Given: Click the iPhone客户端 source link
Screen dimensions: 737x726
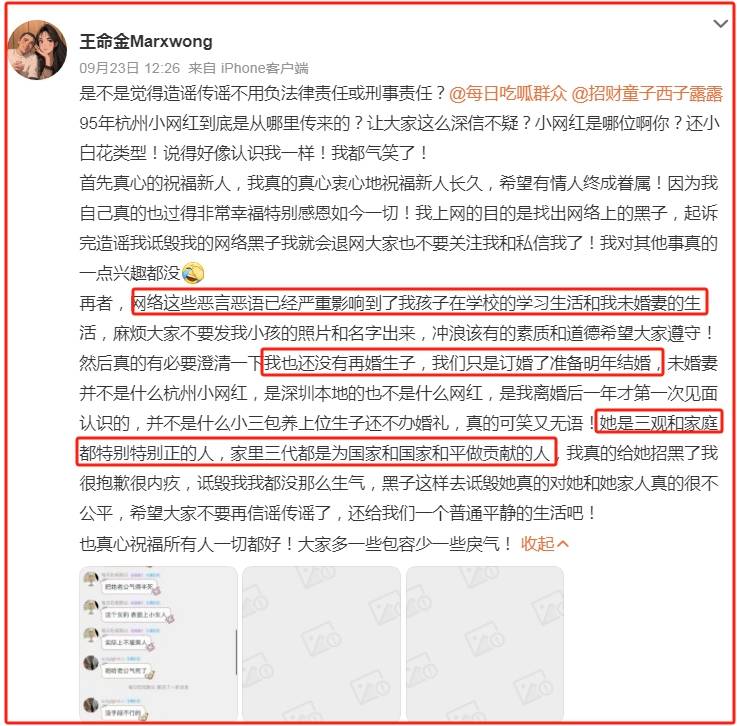Looking at the screenshot, I should coord(265,68).
